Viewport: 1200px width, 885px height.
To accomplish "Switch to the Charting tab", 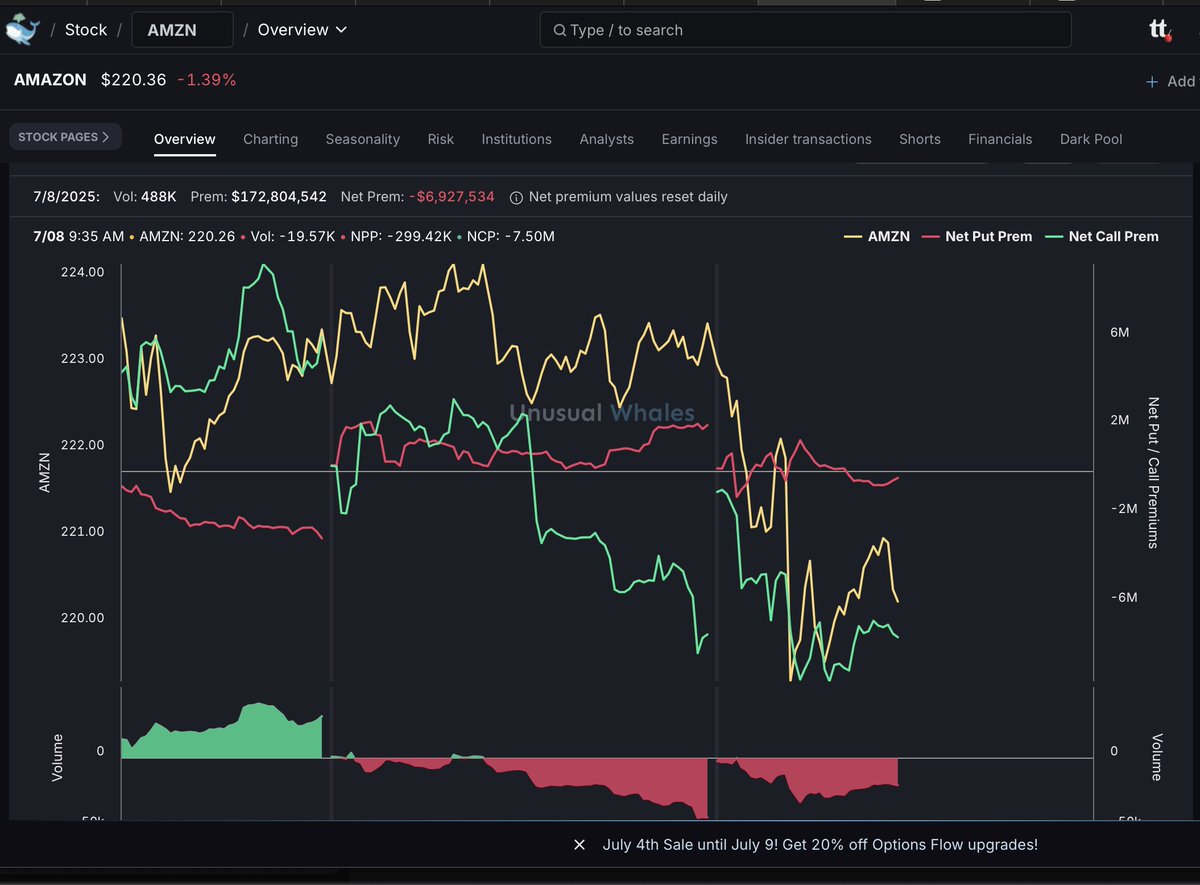I will pos(271,139).
